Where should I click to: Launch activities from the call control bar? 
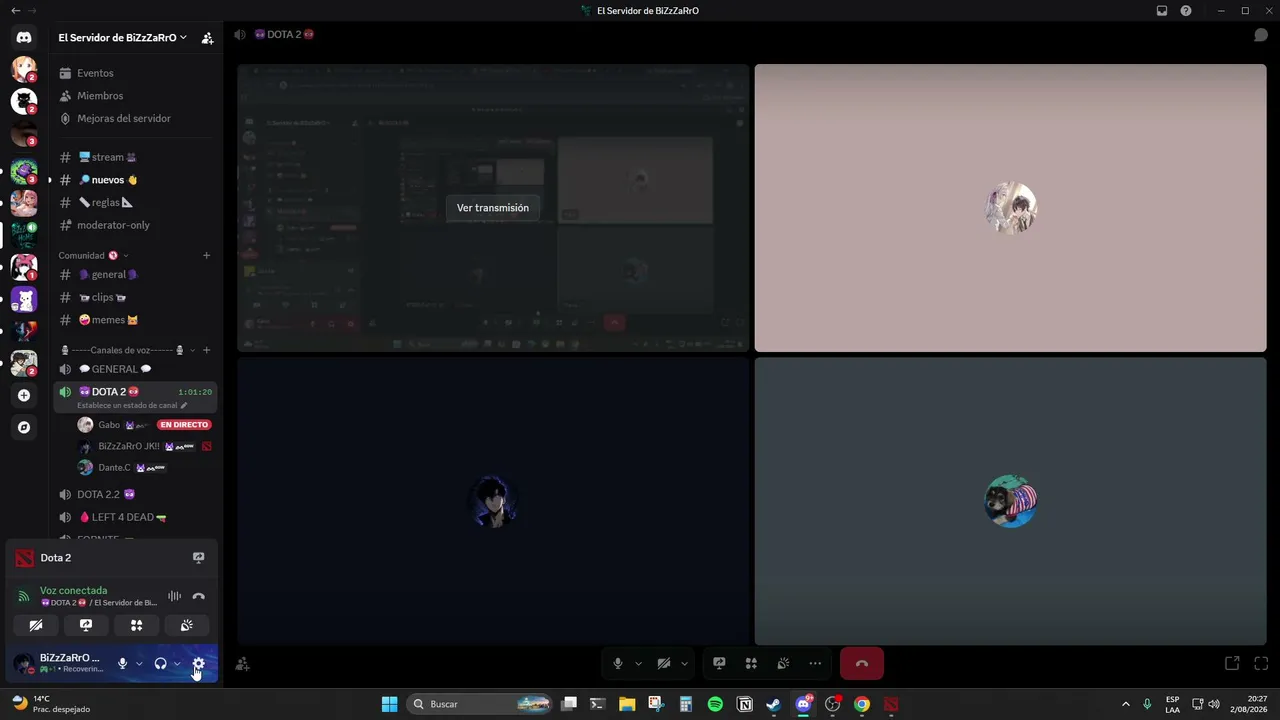click(751, 663)
